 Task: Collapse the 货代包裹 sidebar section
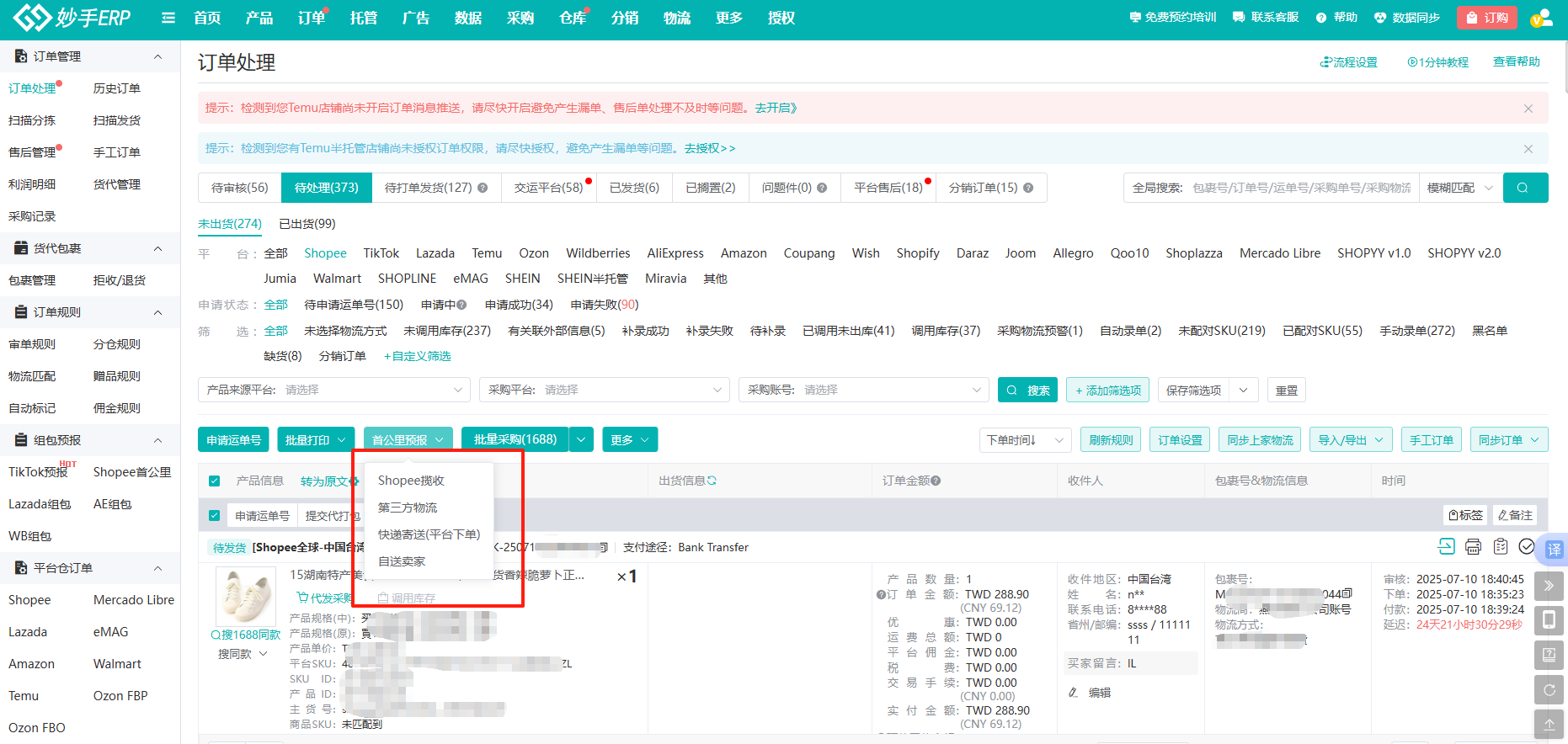(157, 248)
